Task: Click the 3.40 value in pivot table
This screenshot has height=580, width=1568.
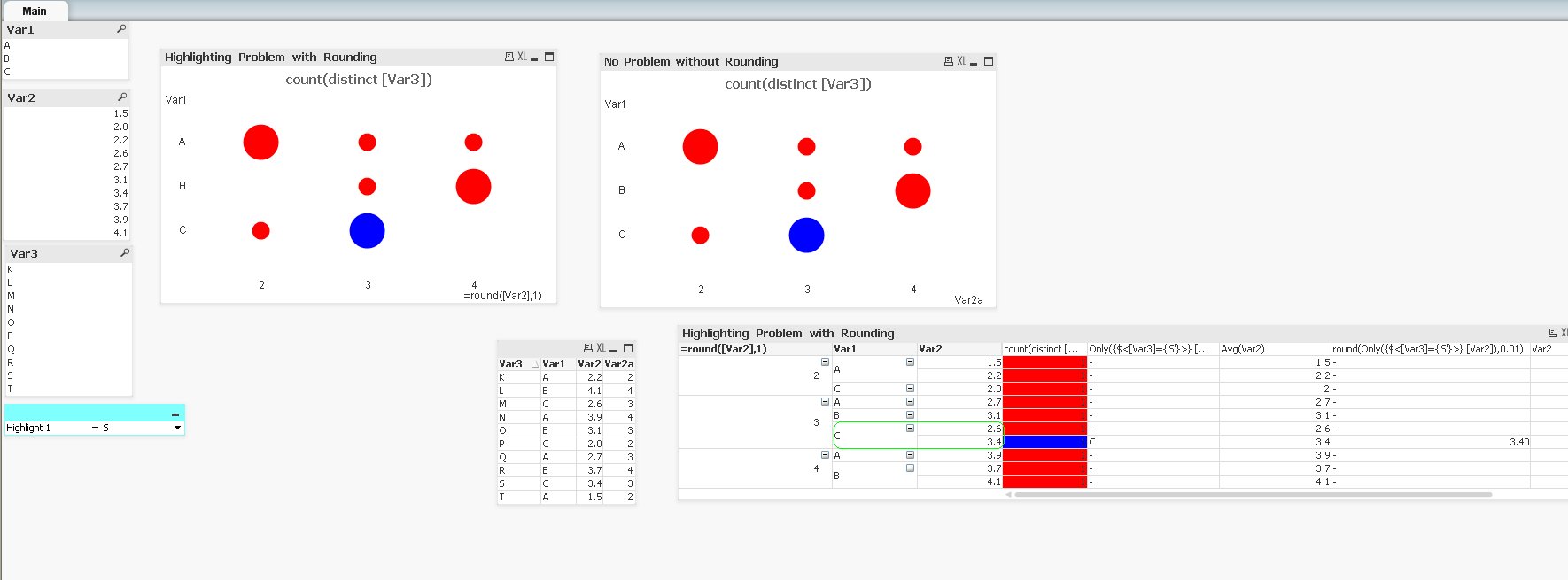Action: [1519, 442]
